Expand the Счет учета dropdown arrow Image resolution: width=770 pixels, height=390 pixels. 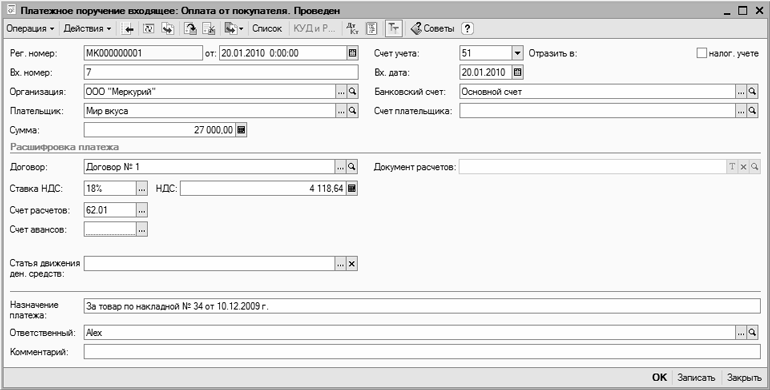[517, 53]
